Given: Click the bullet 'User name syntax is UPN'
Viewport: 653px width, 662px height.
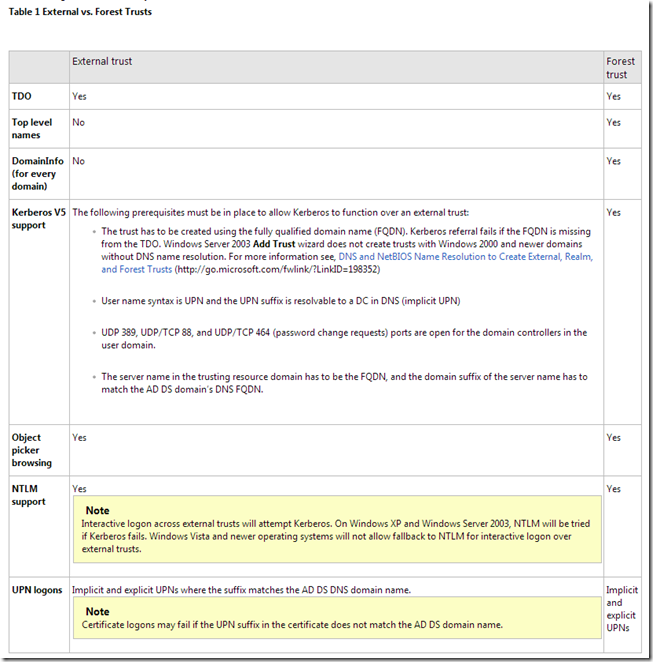Looking at the screenshot, I should (281, 301).
